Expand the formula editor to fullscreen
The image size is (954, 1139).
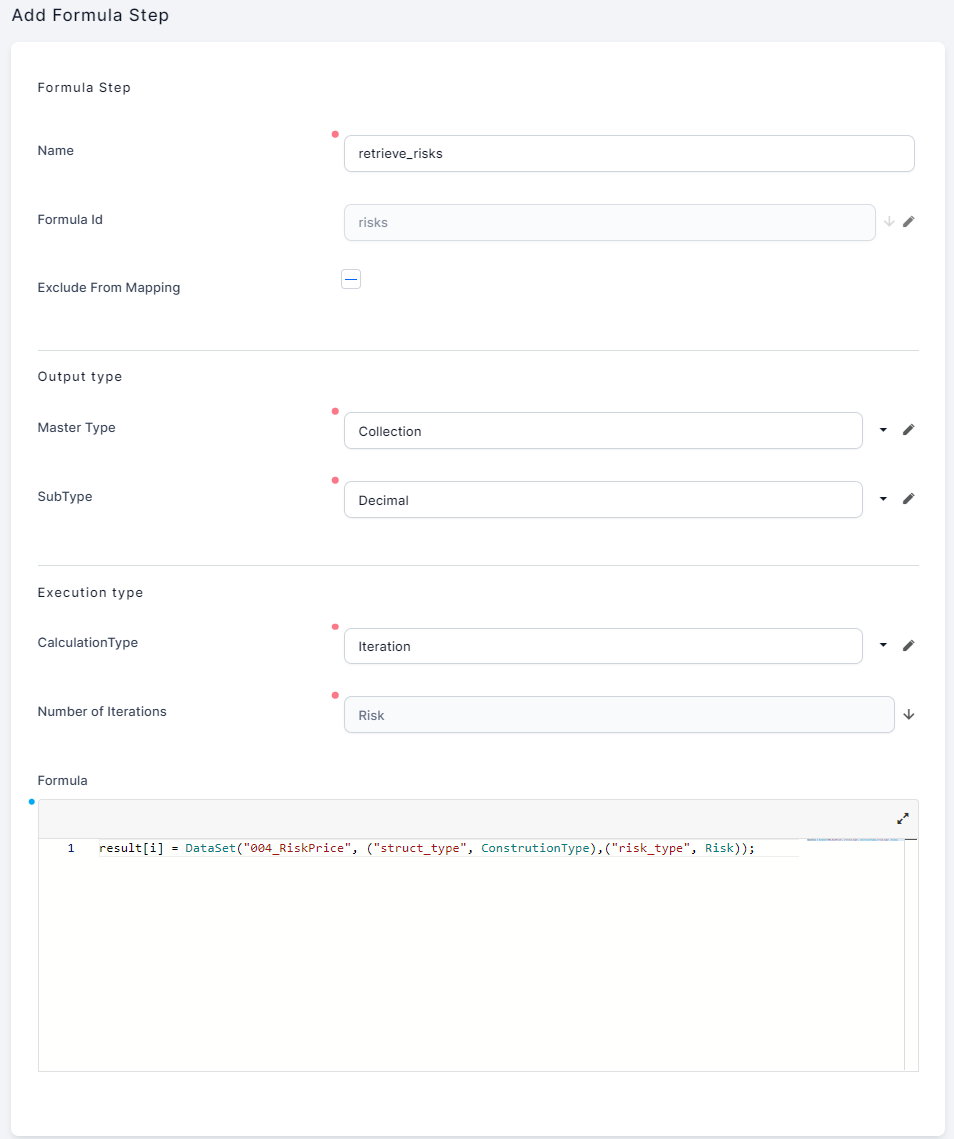click(x=902, y=818)
